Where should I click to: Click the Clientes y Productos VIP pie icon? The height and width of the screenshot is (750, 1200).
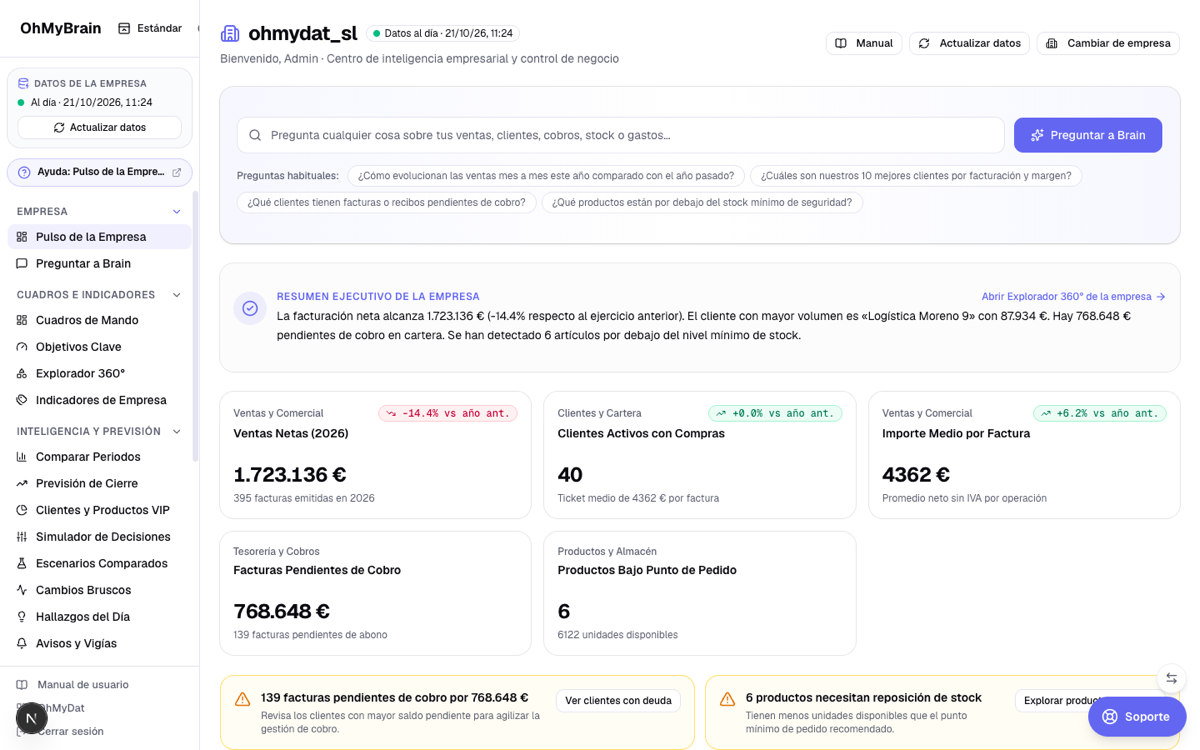[22, 510]
